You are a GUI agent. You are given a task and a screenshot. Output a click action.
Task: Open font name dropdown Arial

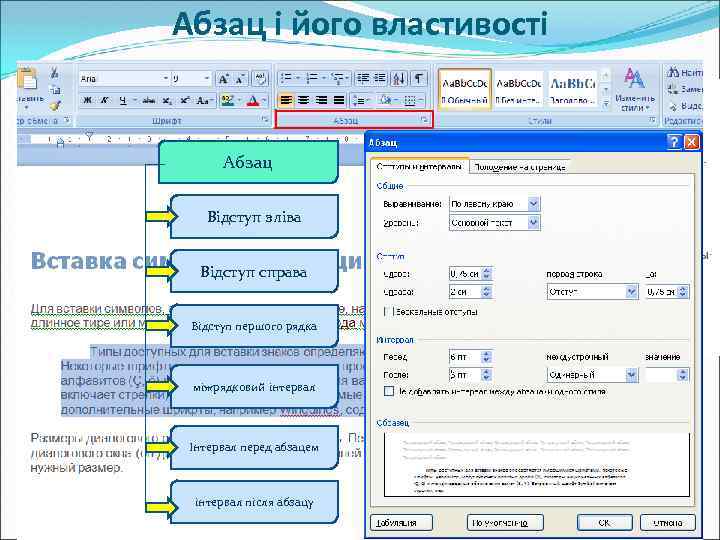point(166,79)
